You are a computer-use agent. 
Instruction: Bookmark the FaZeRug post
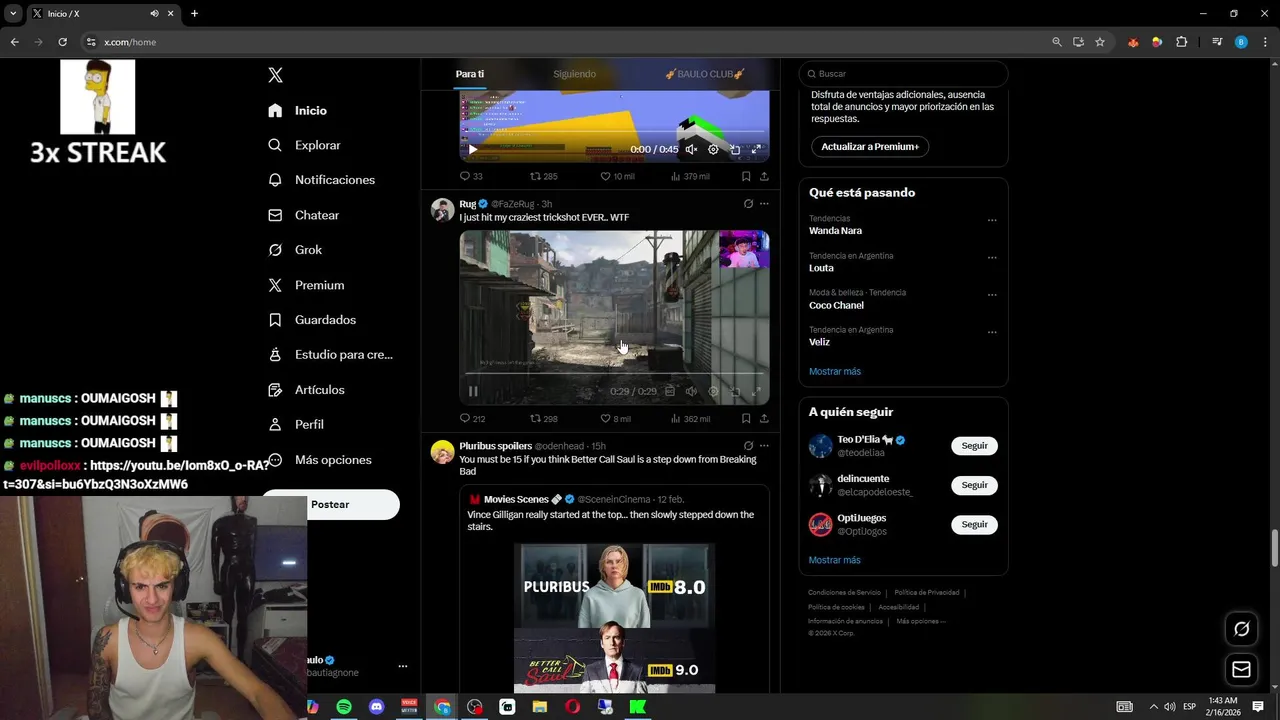tap(746, 419)
